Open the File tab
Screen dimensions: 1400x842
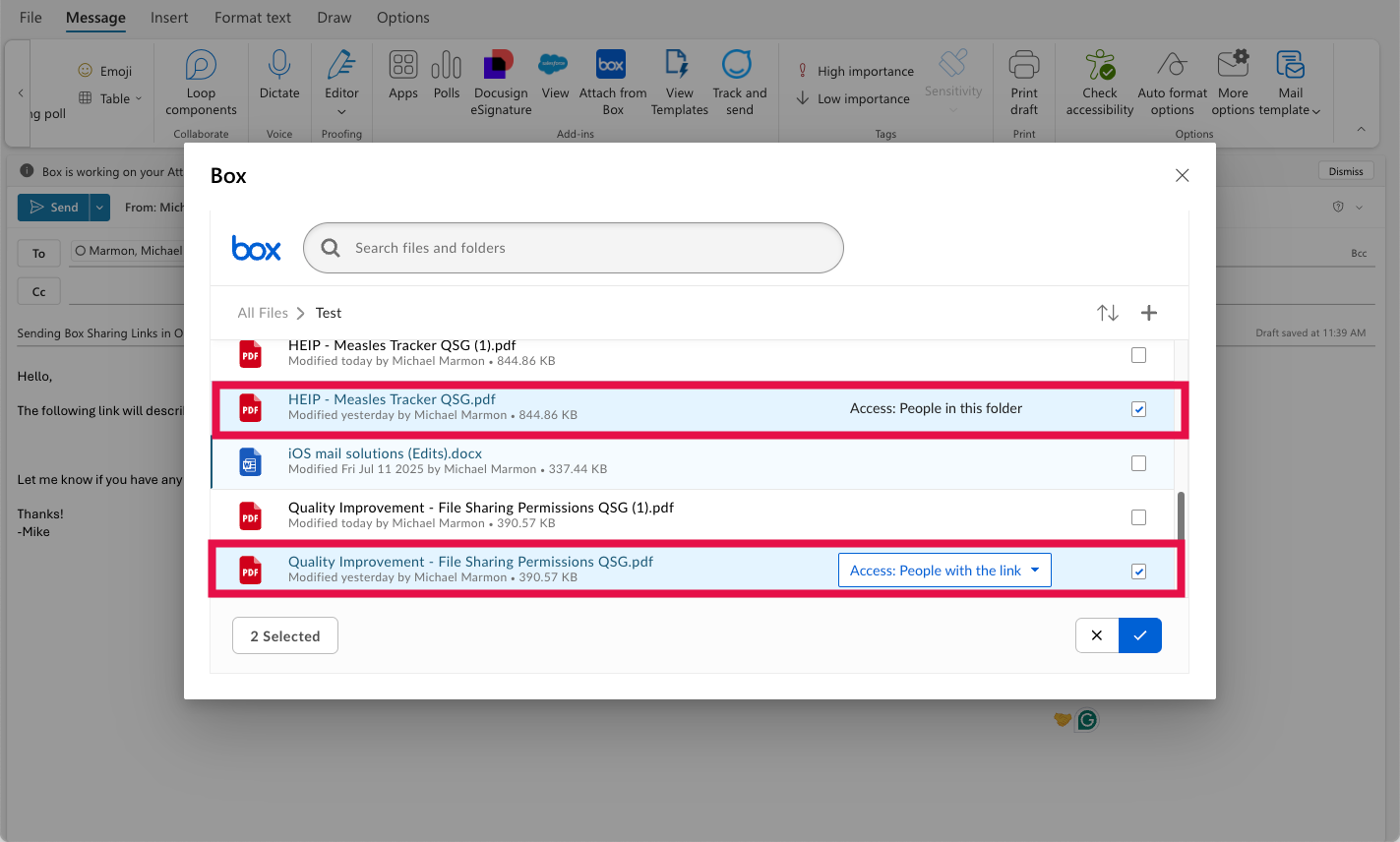(x=30, y=18)
